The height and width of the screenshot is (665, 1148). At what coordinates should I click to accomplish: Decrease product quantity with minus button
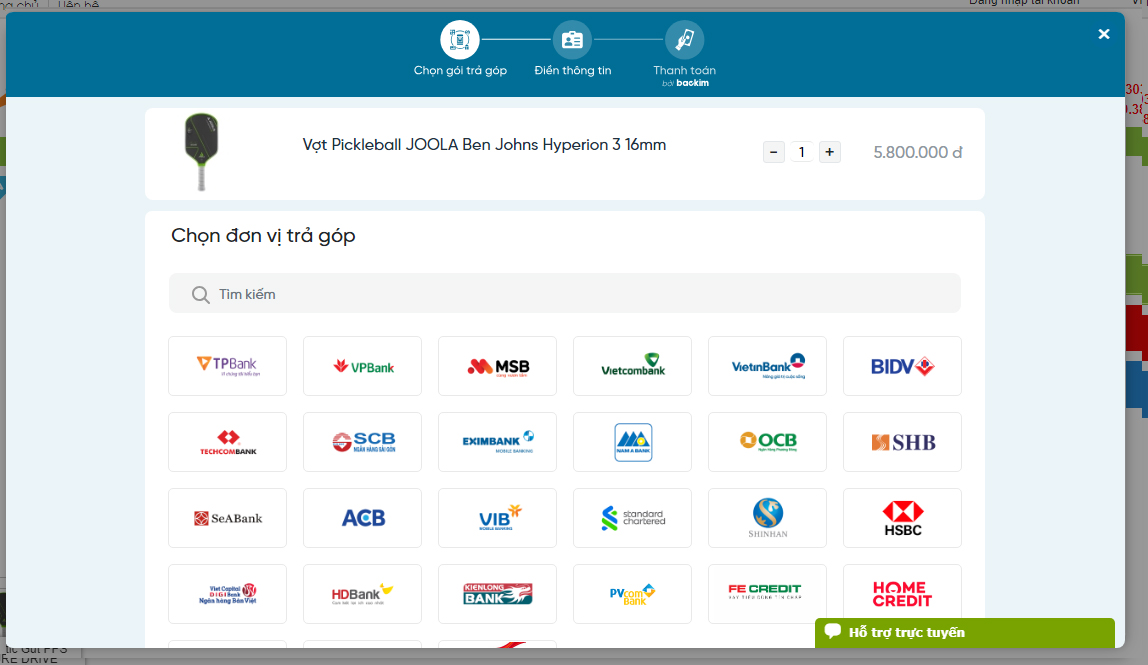pyautogui.click(x=774, y=152)
